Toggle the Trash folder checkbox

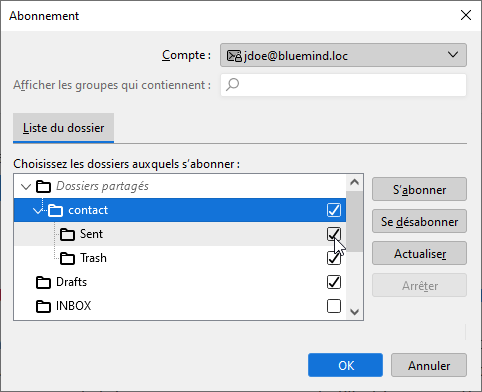click(x=334, y=258)
